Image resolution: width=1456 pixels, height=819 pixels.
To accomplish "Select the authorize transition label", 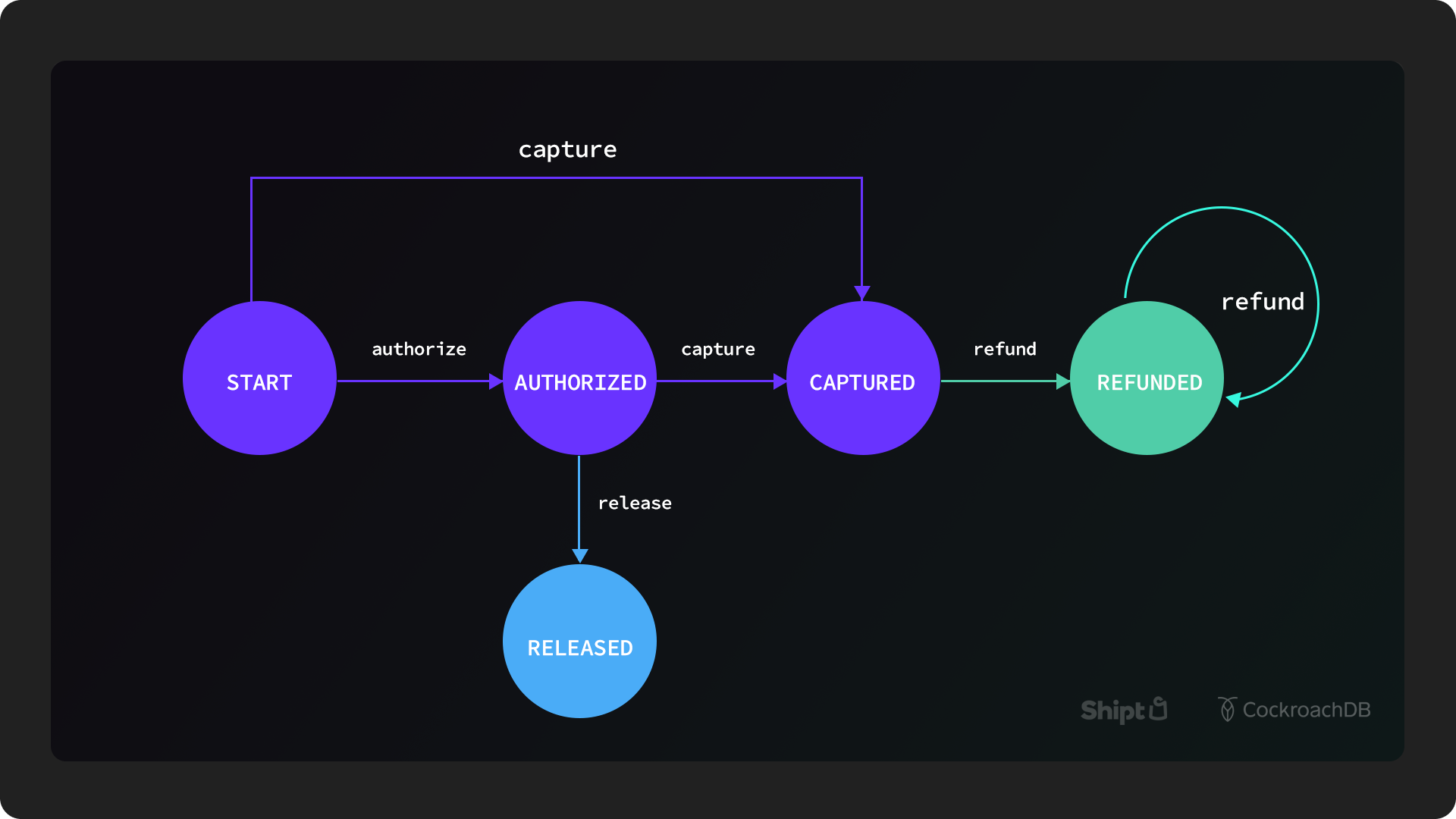I will click(419, 349).
